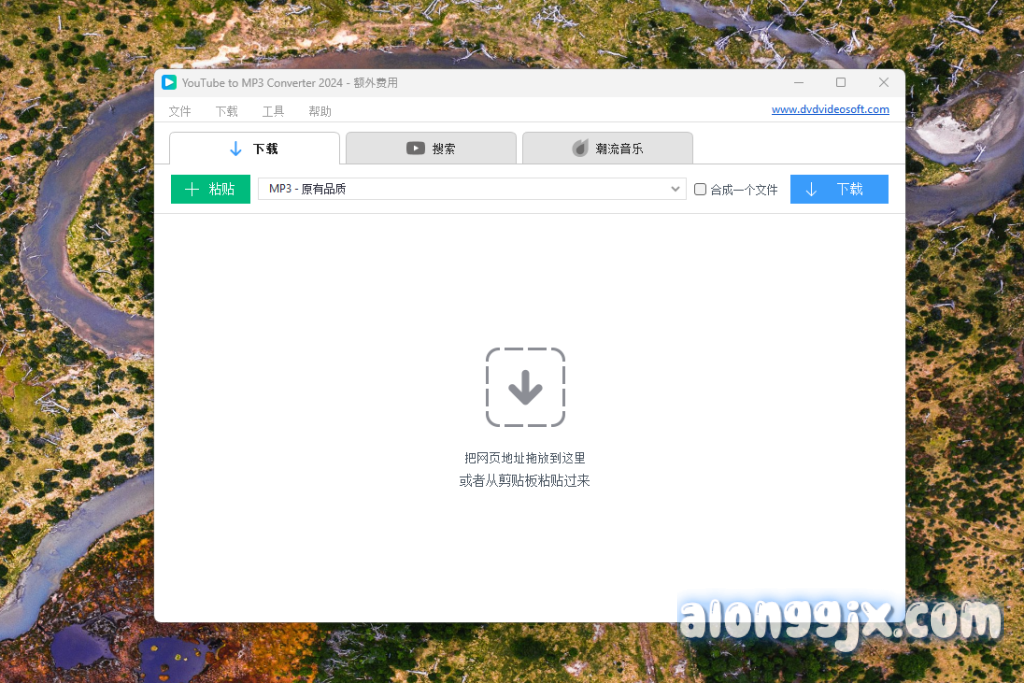1024x683 pixels.
Task: Click the chevron arrow of the format dropdown
Action: coord(676,189)
